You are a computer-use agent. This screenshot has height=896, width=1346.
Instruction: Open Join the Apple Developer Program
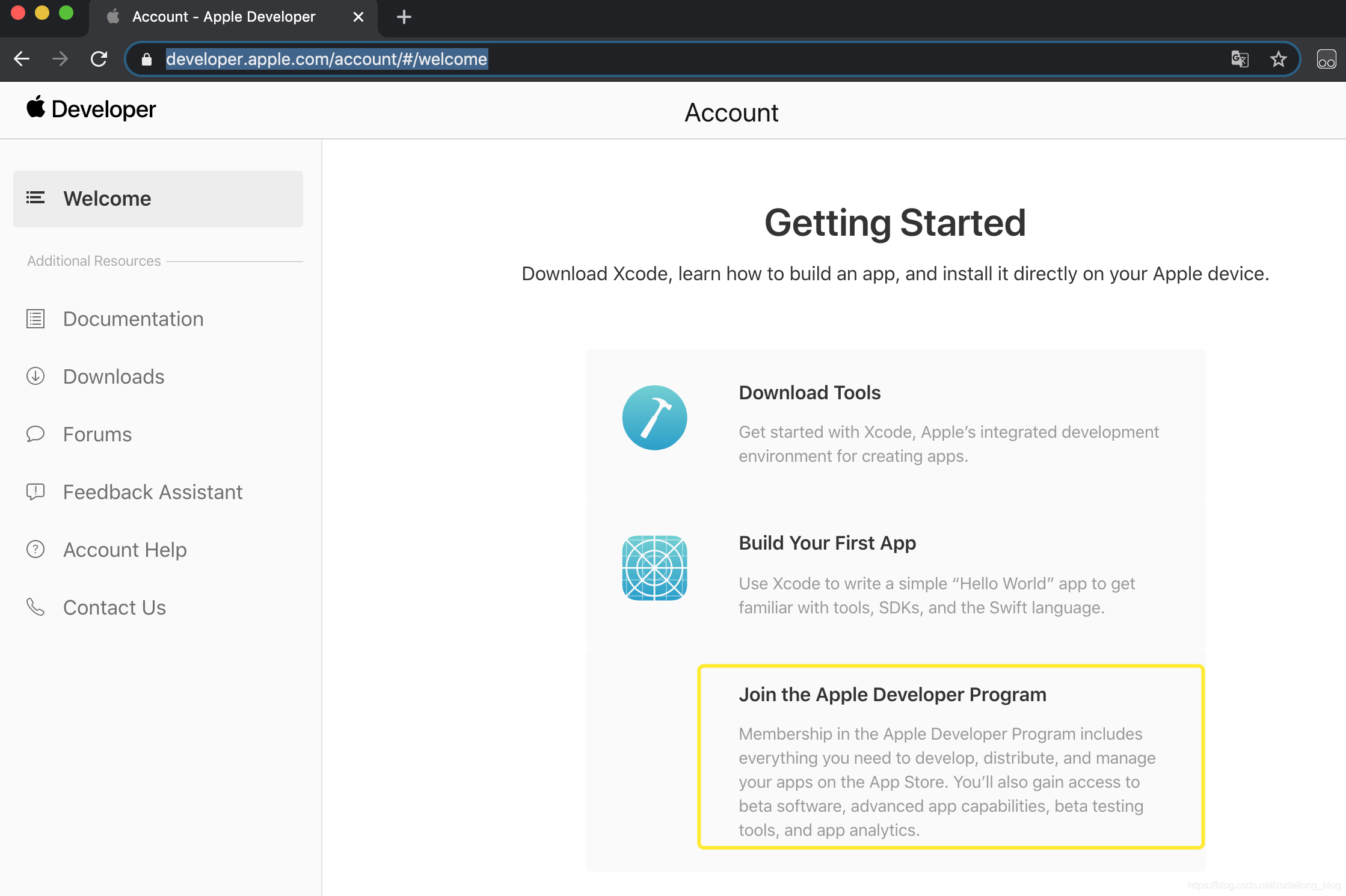[x=893, y=695]
